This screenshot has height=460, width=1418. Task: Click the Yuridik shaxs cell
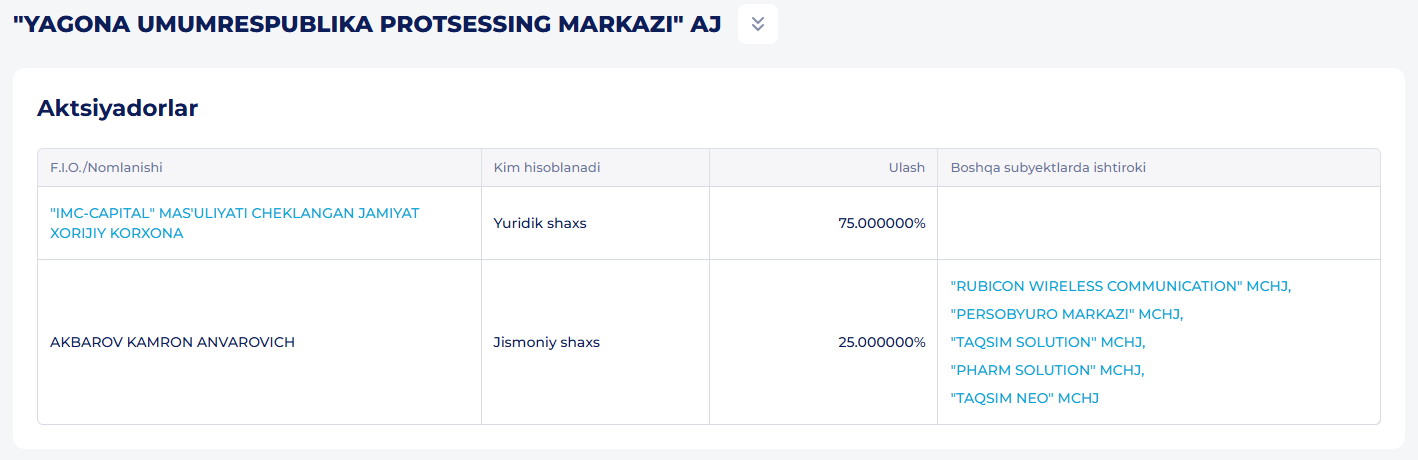[x=540, y=223]
